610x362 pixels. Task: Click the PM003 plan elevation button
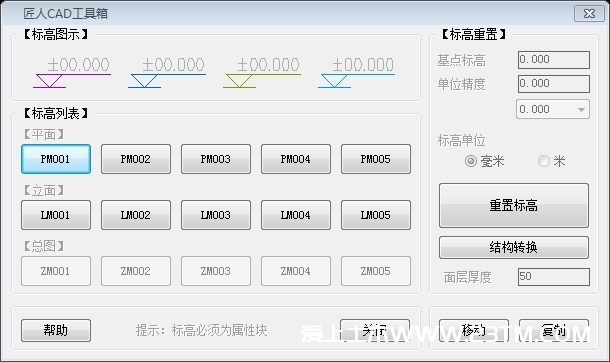point(216,159)
